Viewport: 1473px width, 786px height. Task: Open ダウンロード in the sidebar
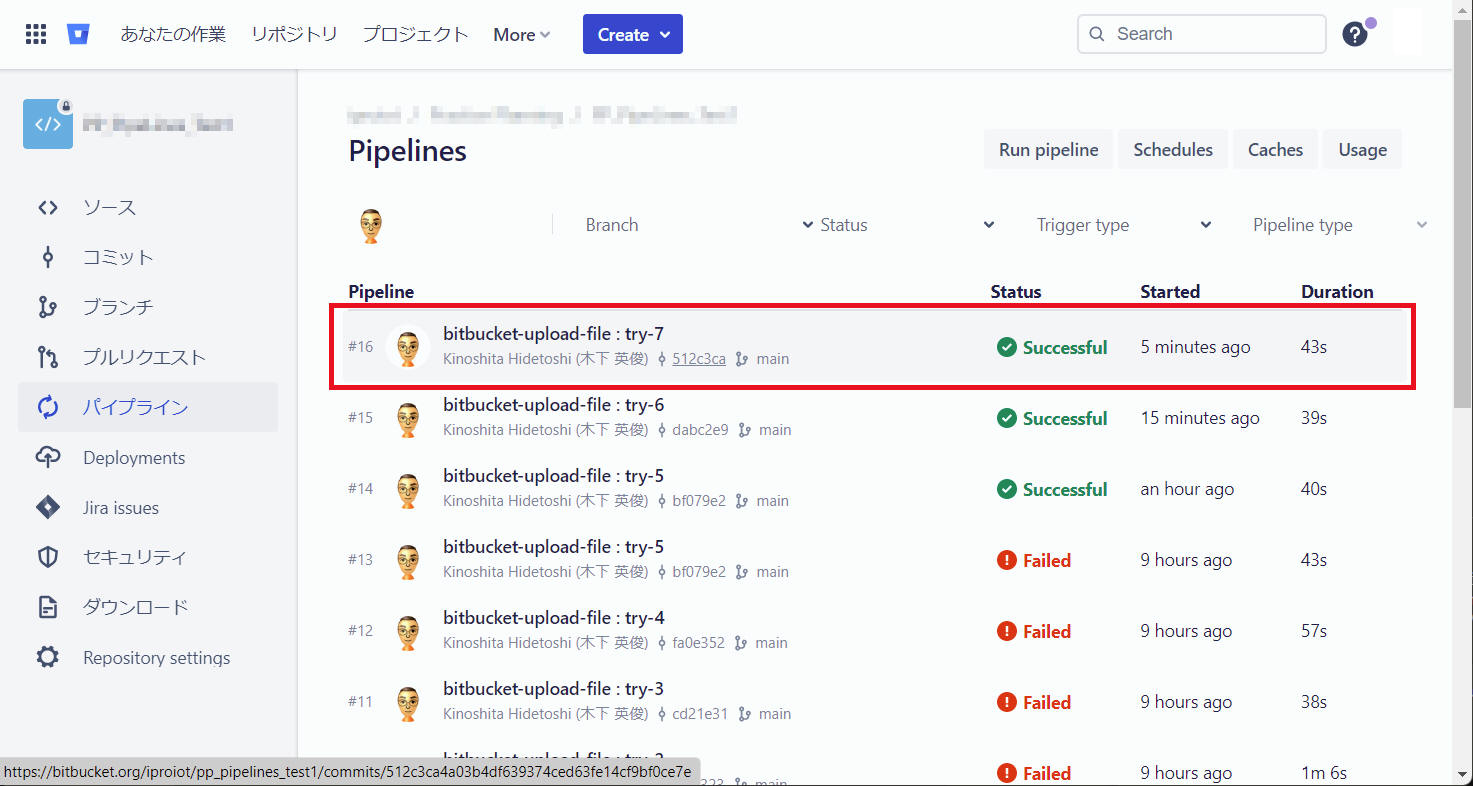click(x=148, y=607)
